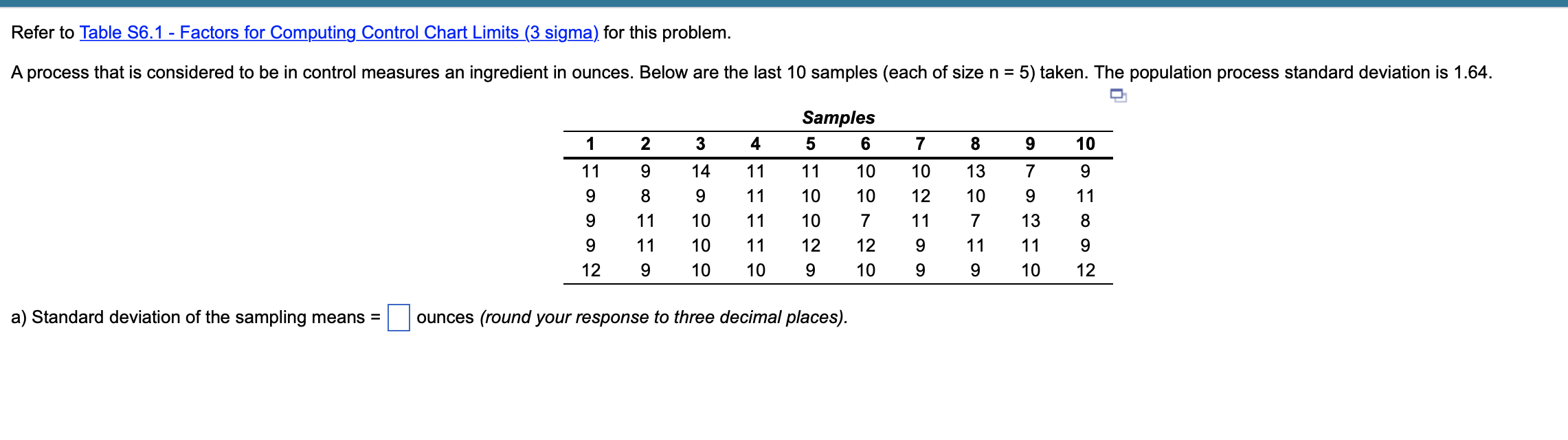Click the column header for sample 1
This screenshot has width=1568, height=440.
[592, 142]
